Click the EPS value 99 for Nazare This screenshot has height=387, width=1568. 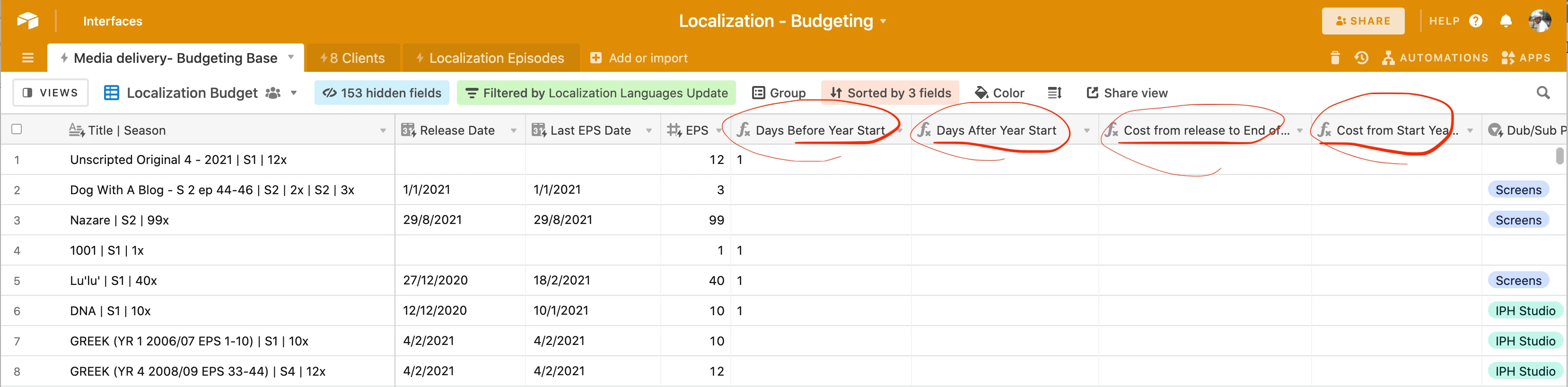717,220
